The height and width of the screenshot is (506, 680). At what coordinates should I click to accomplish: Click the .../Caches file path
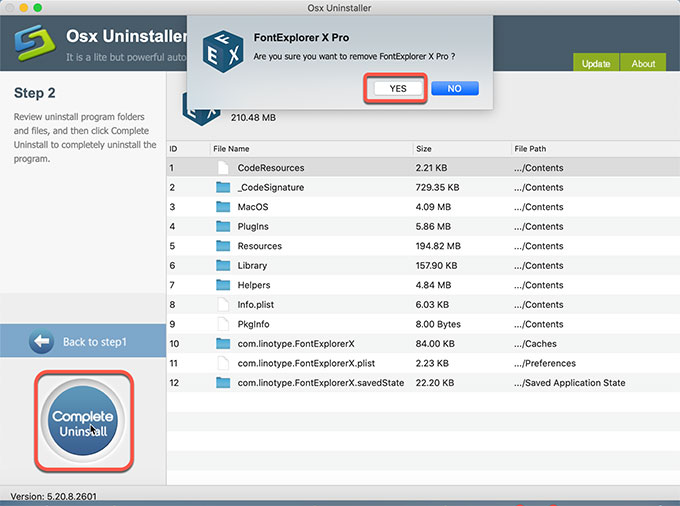(535, 343)
